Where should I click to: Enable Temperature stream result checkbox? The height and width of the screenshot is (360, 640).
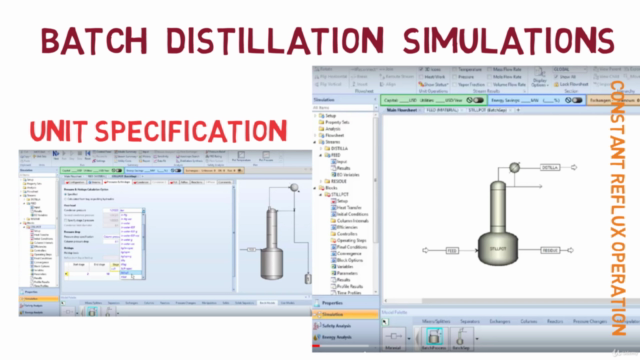coord(455,69)
